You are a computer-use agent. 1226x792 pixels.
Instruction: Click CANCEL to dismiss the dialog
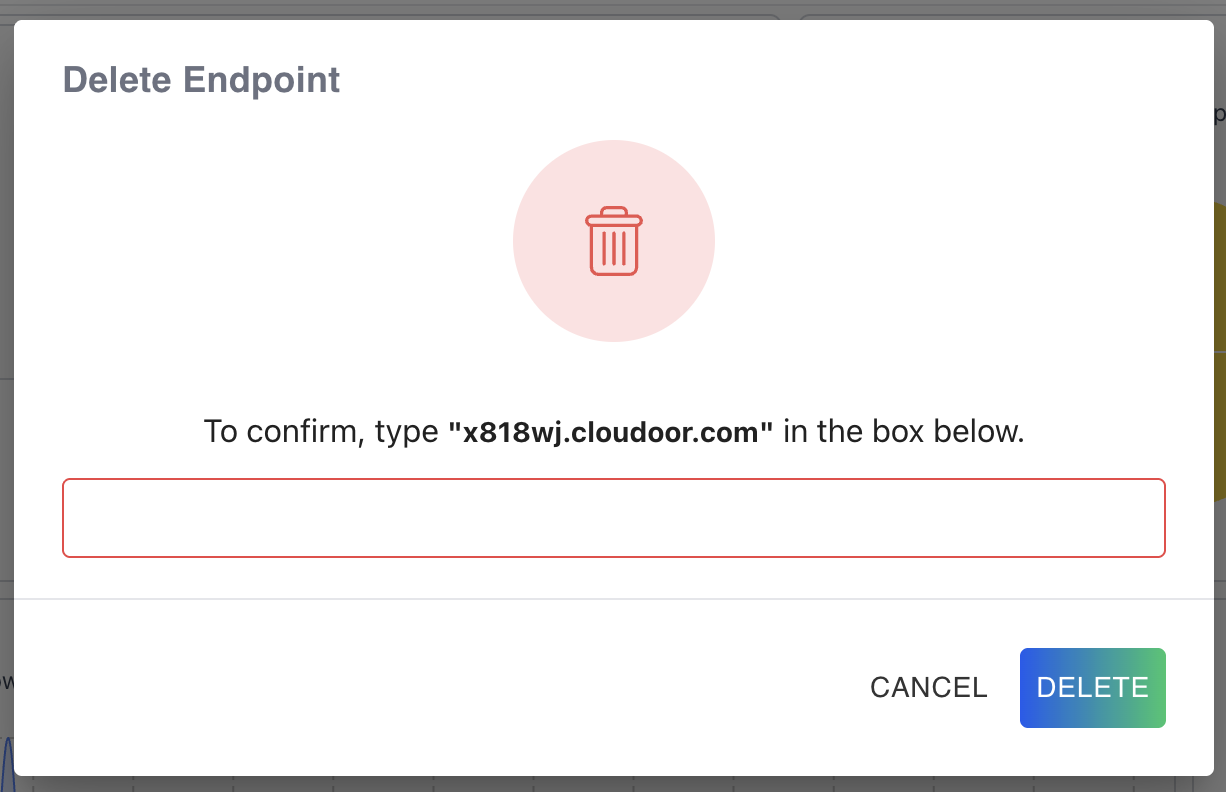point(928,688)
